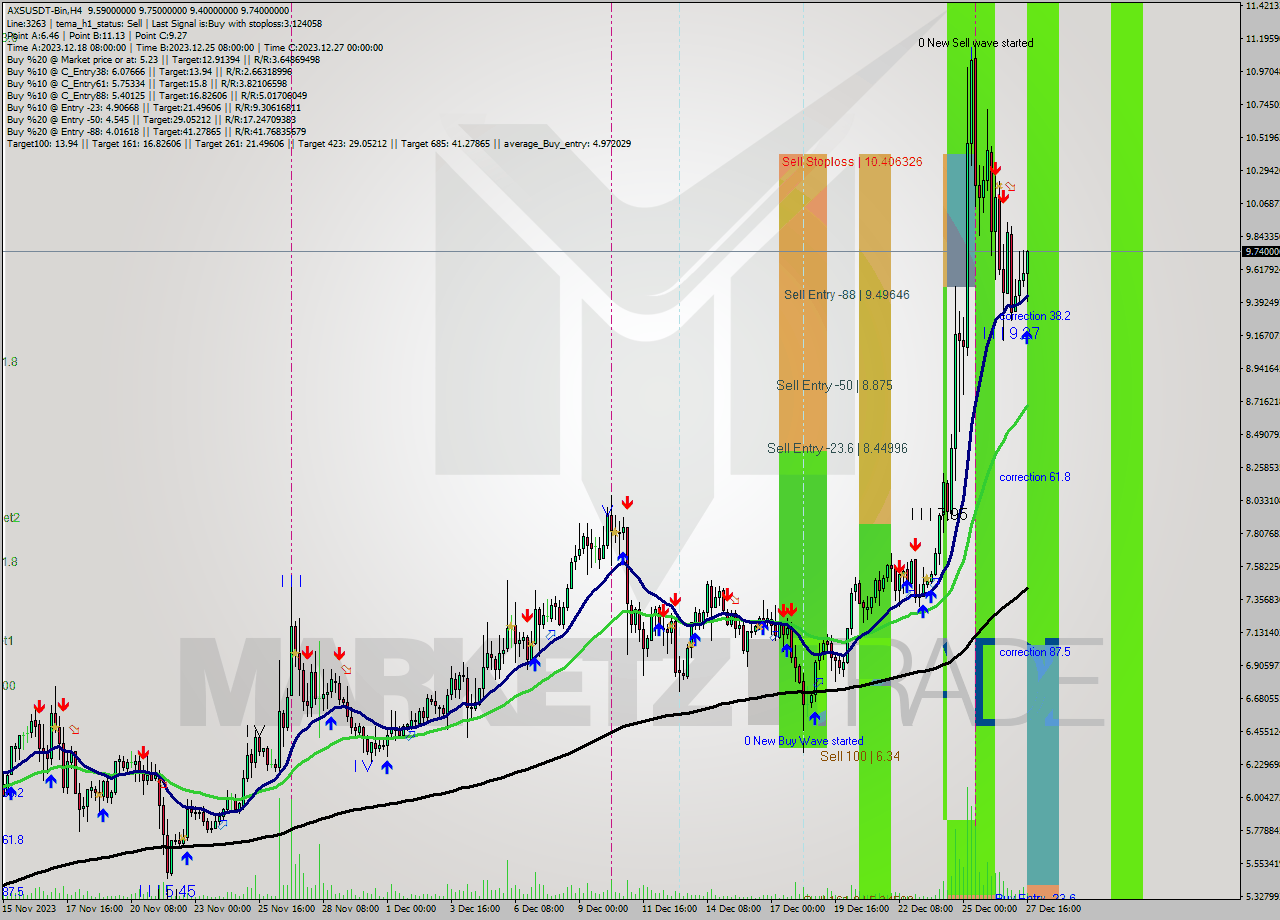This screenshot has width=1280, height=920.
Task: Click the 7.58225 price axis label
Action: click(x=1261, y=567)
